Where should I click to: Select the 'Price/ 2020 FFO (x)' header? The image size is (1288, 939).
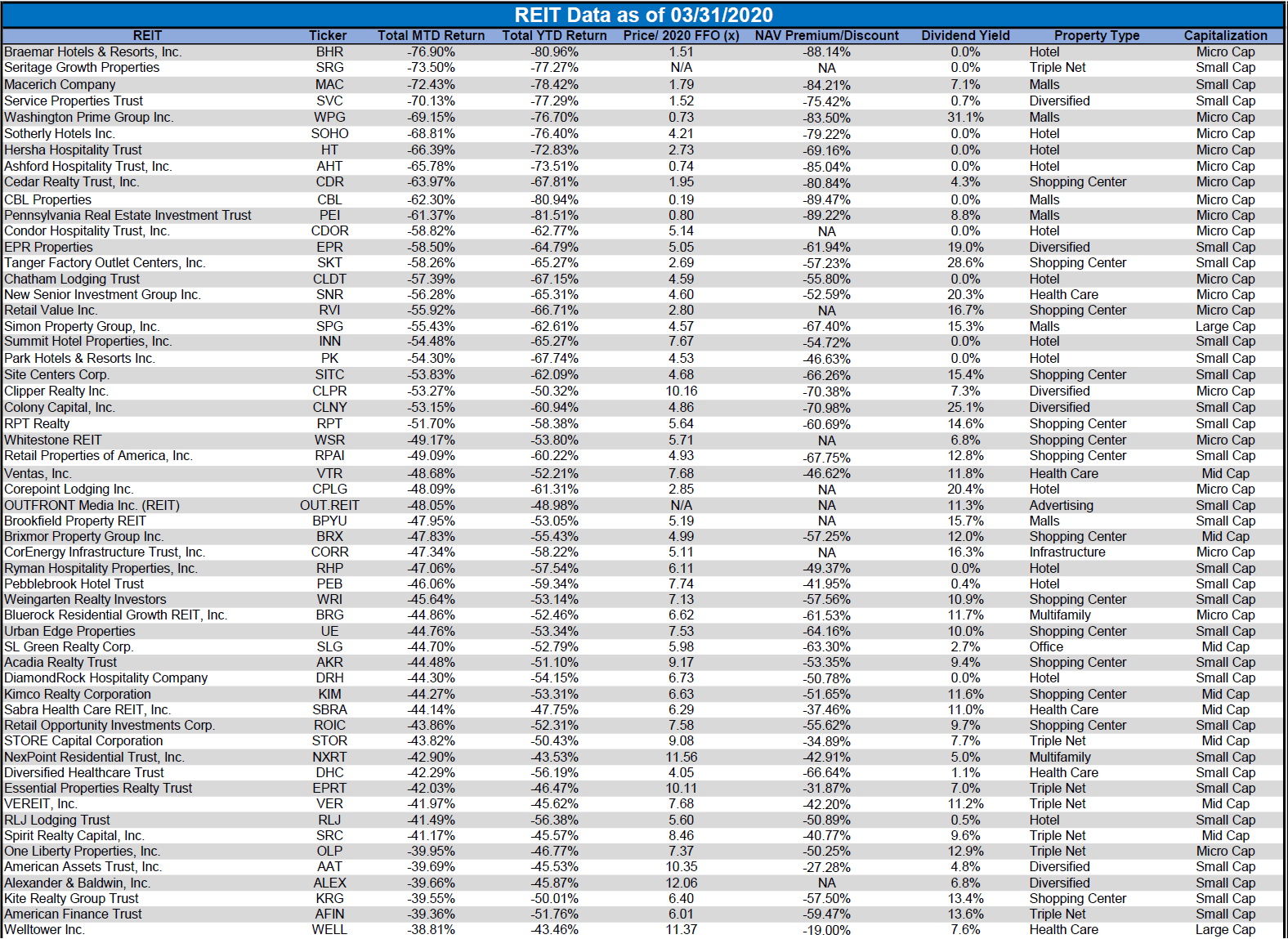681,36
